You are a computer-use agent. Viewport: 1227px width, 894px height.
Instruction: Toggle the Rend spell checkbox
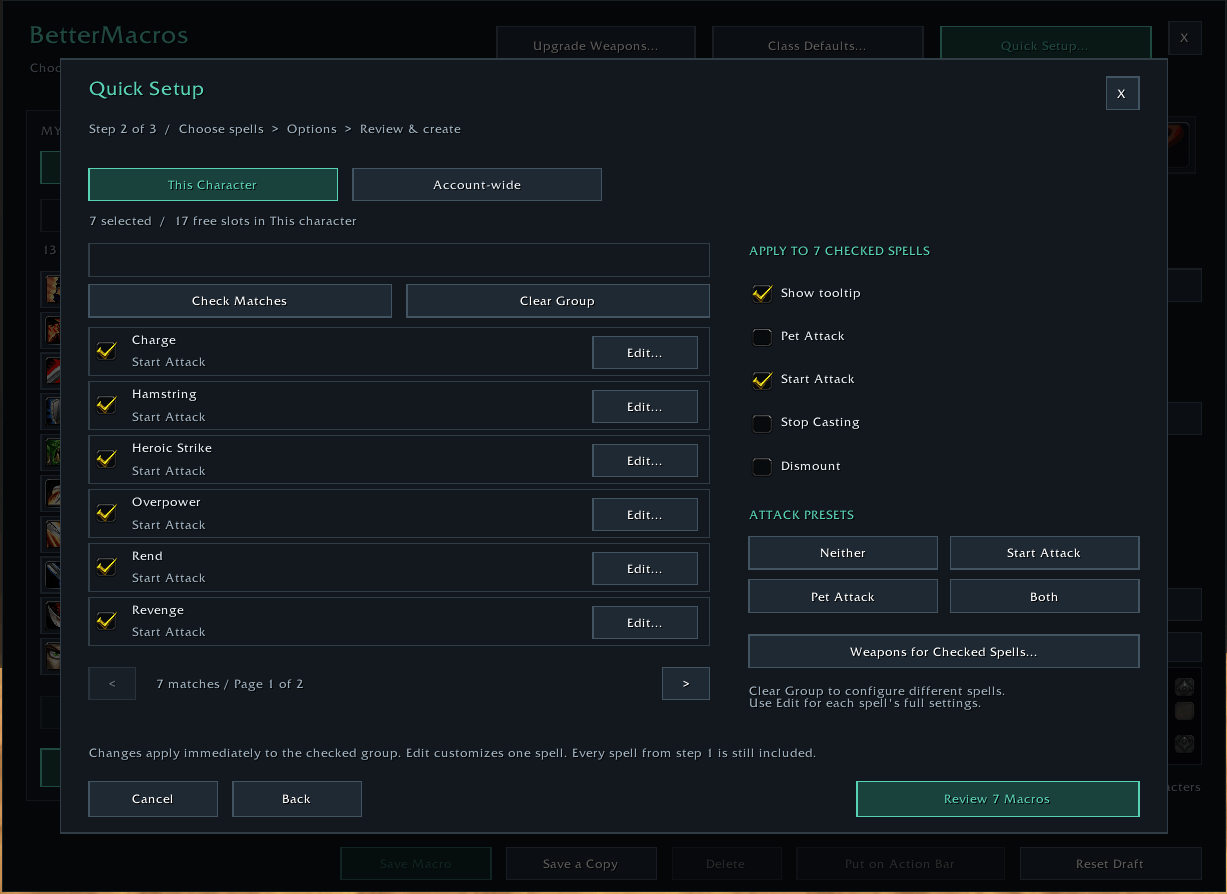[x=107, y=567]
